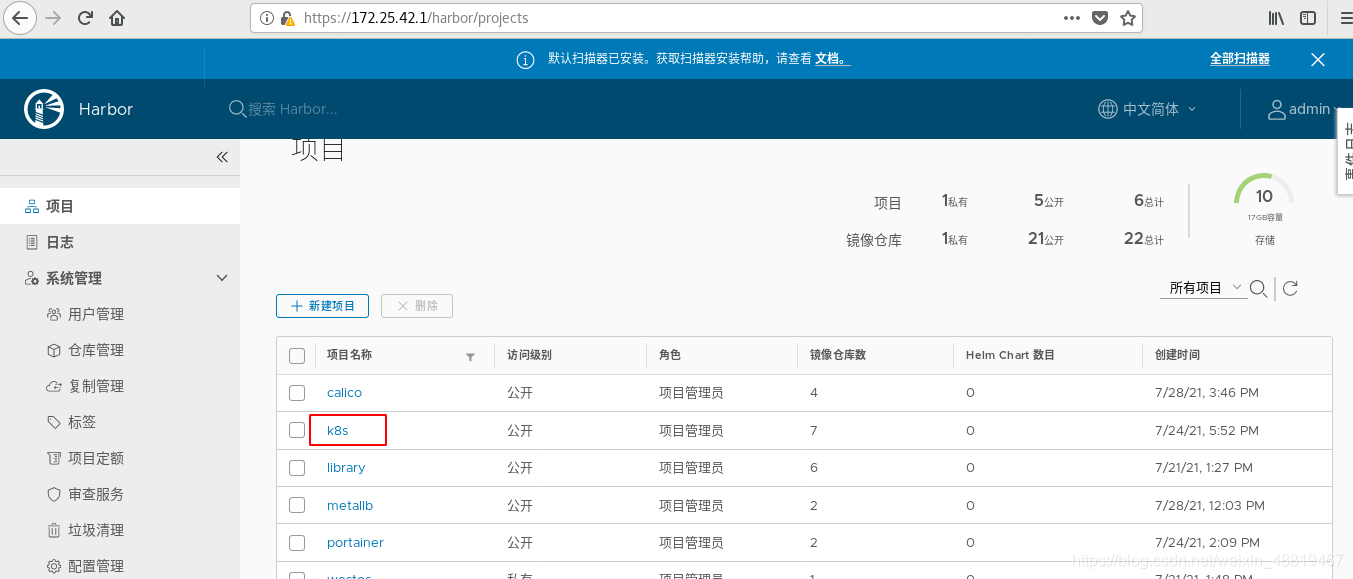Select all projects with header checkbox
Screen dimensions: 1353x579
pyautogui.click(x=297, y=356)
